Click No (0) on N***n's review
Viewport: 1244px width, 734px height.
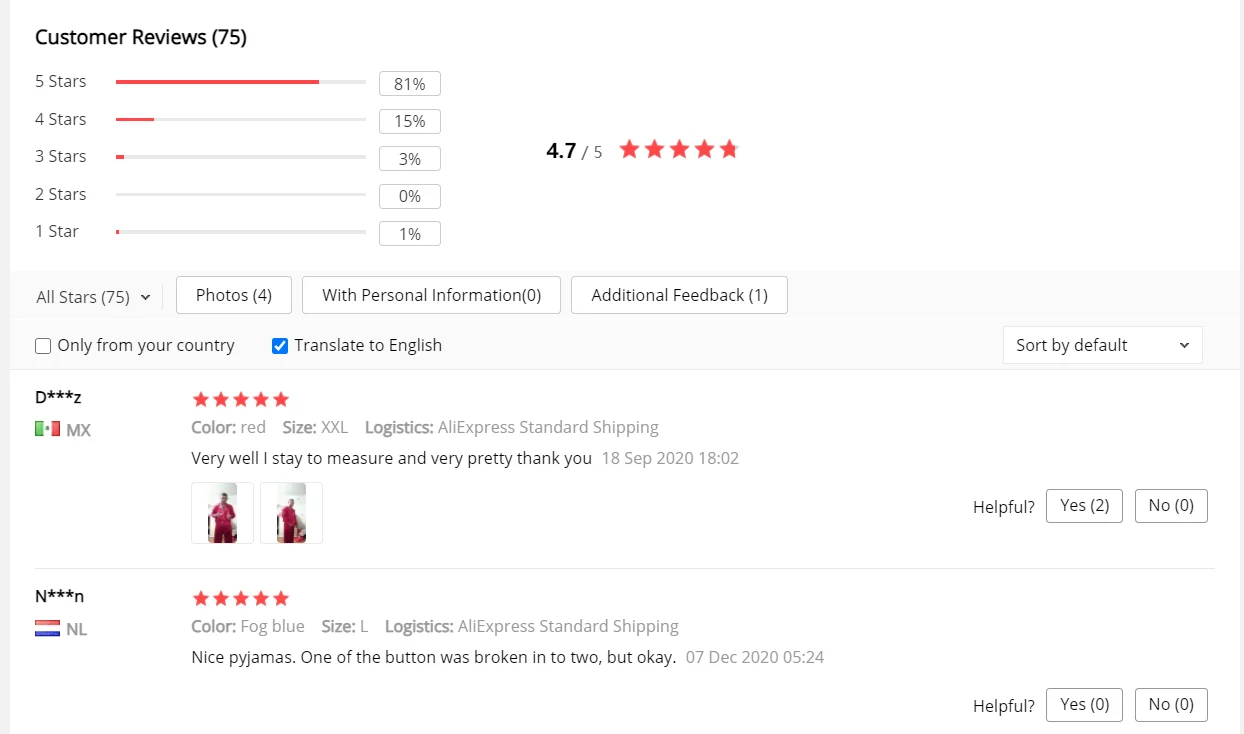(x=1171, y=705)
